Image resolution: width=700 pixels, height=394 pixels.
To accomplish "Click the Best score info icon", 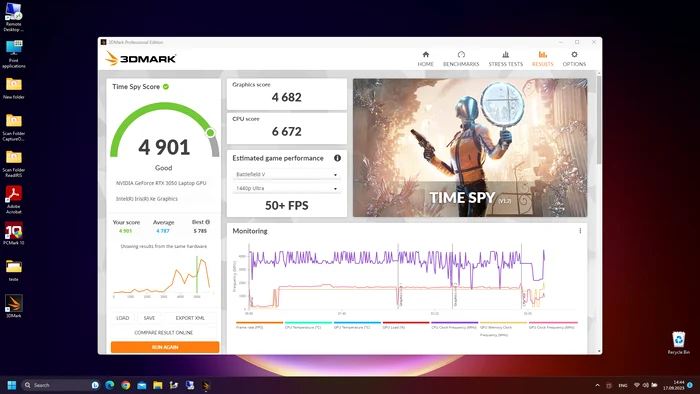I will click(208, 222).
